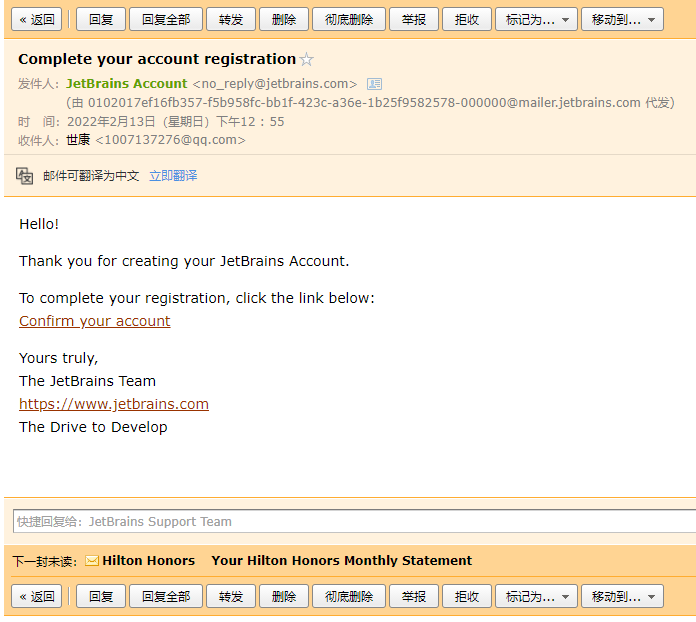This screenshot has height=622, width=696.
Task: Open bottom 移动到 dropdown
Action: pyautogui.click(x=622, y=596)
